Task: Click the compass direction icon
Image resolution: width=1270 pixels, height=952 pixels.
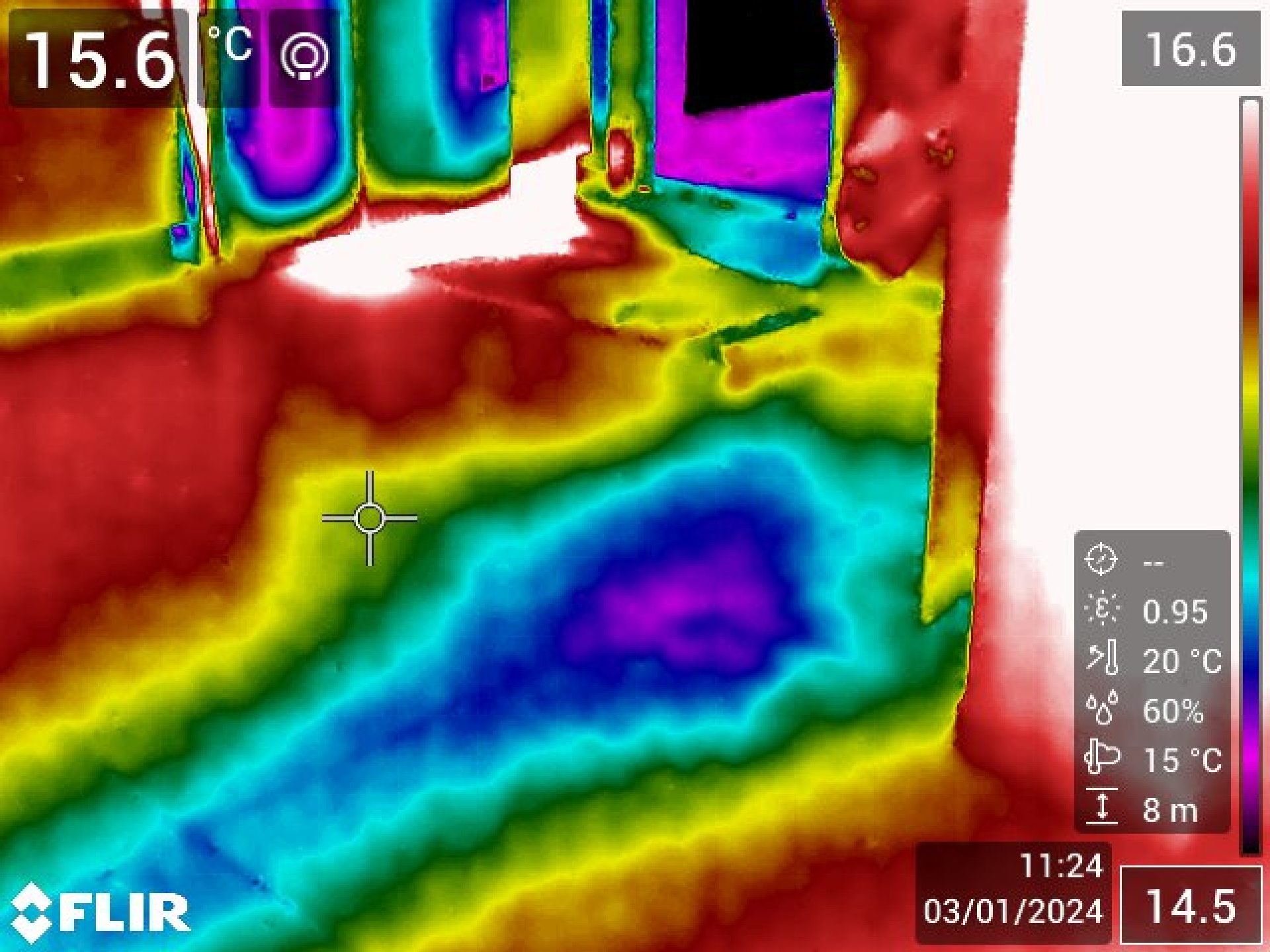Action: pyautogui.click(x=1101, y=560)
